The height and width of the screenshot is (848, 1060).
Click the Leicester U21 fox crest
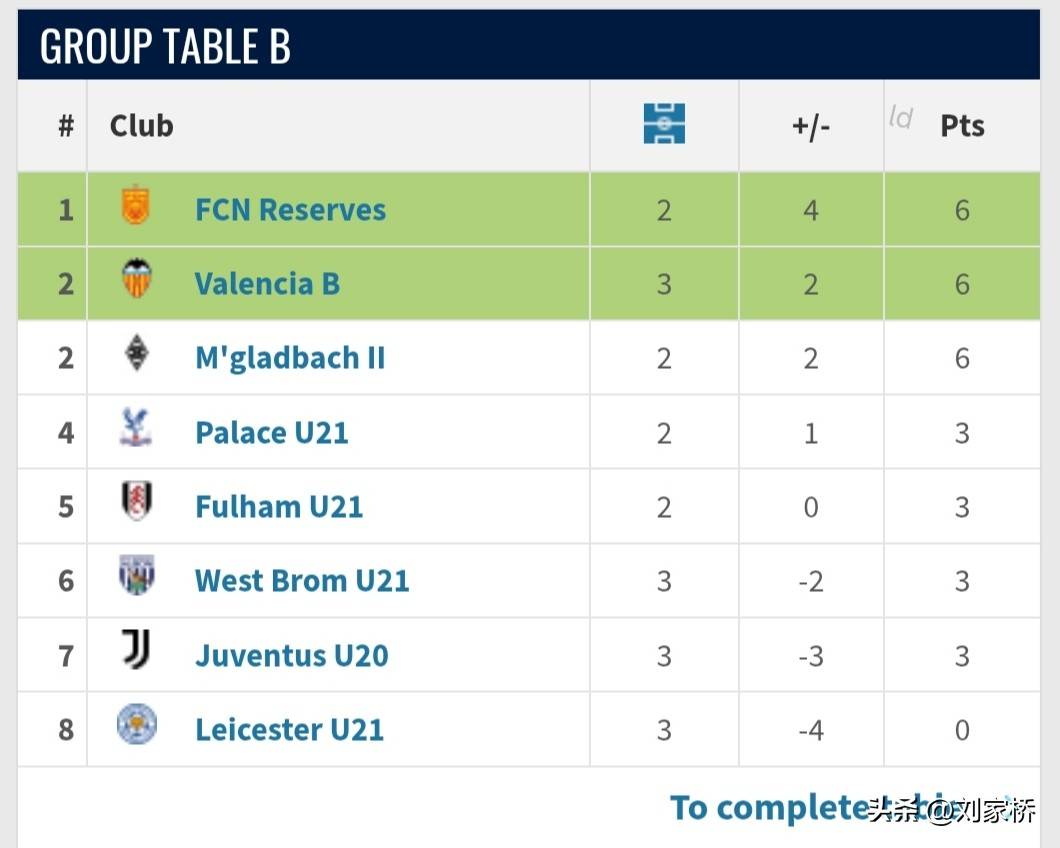136,725
